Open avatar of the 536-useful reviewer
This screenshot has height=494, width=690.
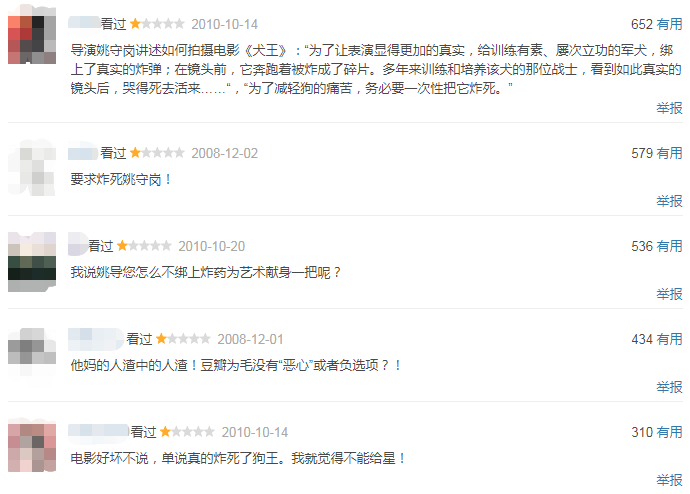click(x=32, y=262)
